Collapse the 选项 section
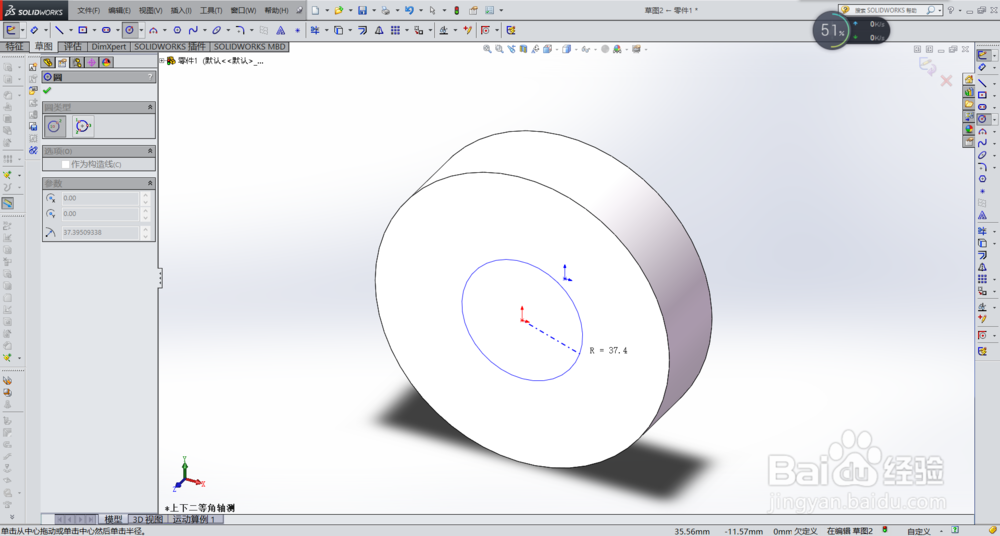This screenshot has width=1000, height=536. (x=151, y=151)
